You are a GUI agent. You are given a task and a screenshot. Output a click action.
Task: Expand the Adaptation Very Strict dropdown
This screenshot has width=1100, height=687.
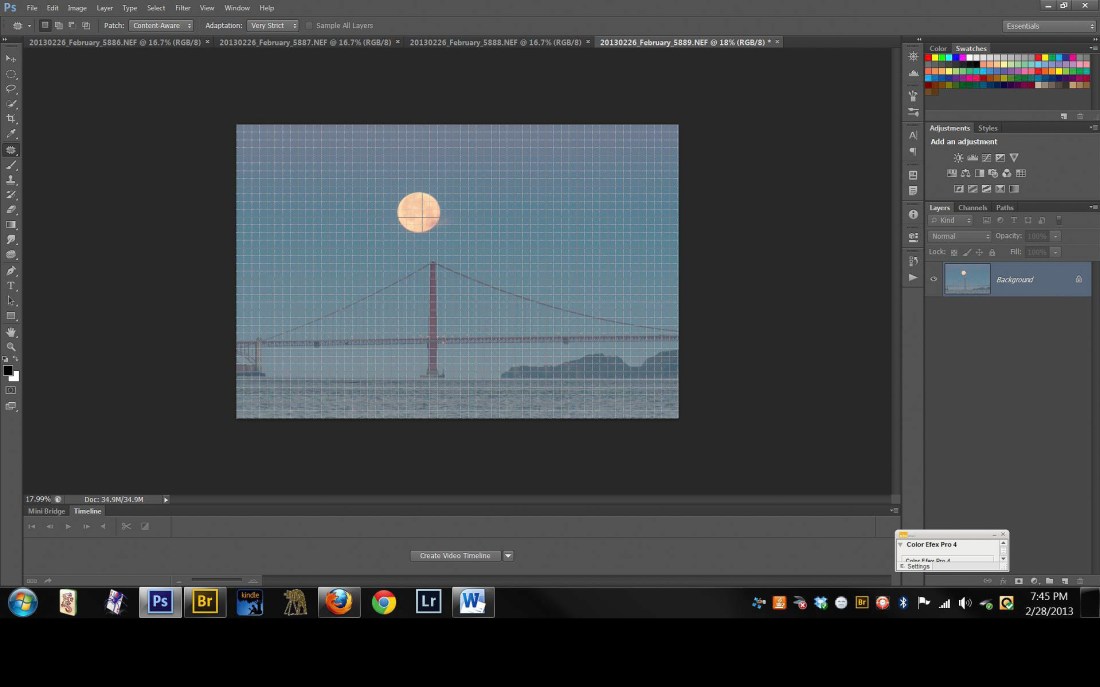tap(272, 25)
